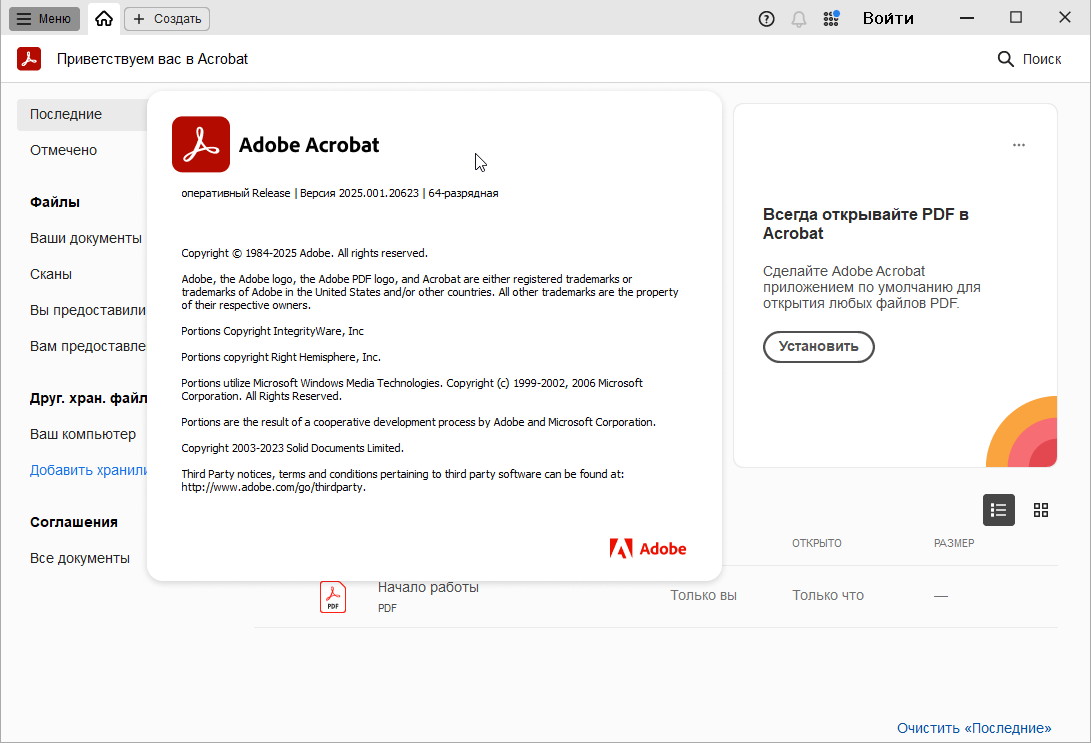Open the help question mark icon
The width and height of the screenshot is (1091, 743).
point(766,19)
